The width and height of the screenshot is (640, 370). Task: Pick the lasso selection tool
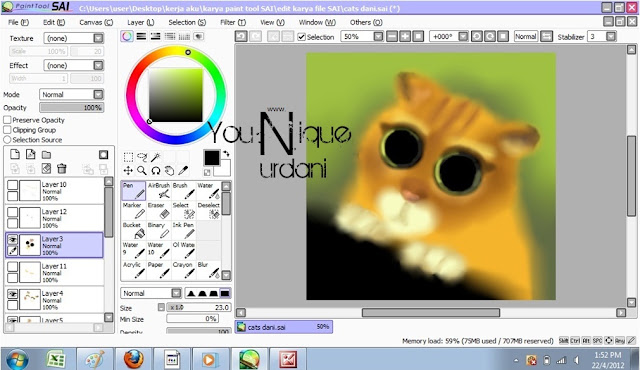pos(142,157)
